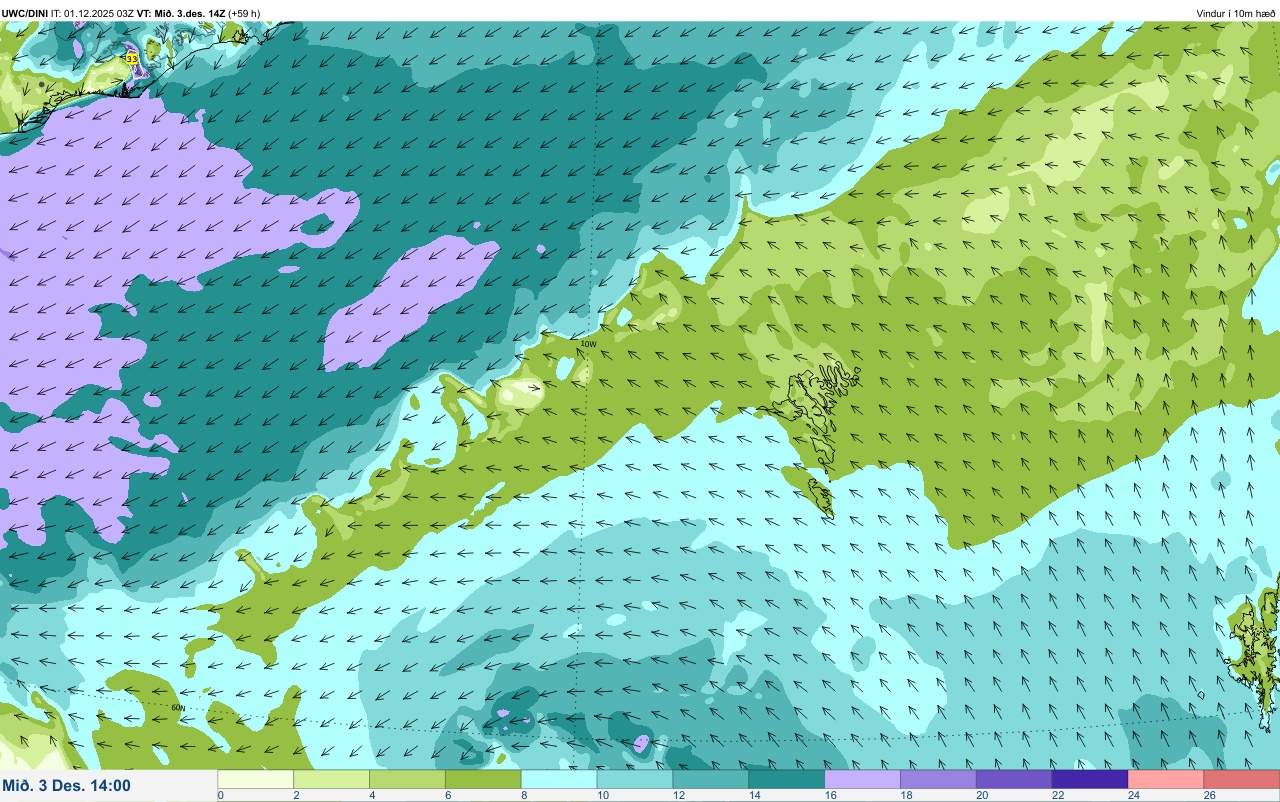Pick the dark indigo 22–24 legend swatch
1280x802 pixels.
tap(1090, 779)
